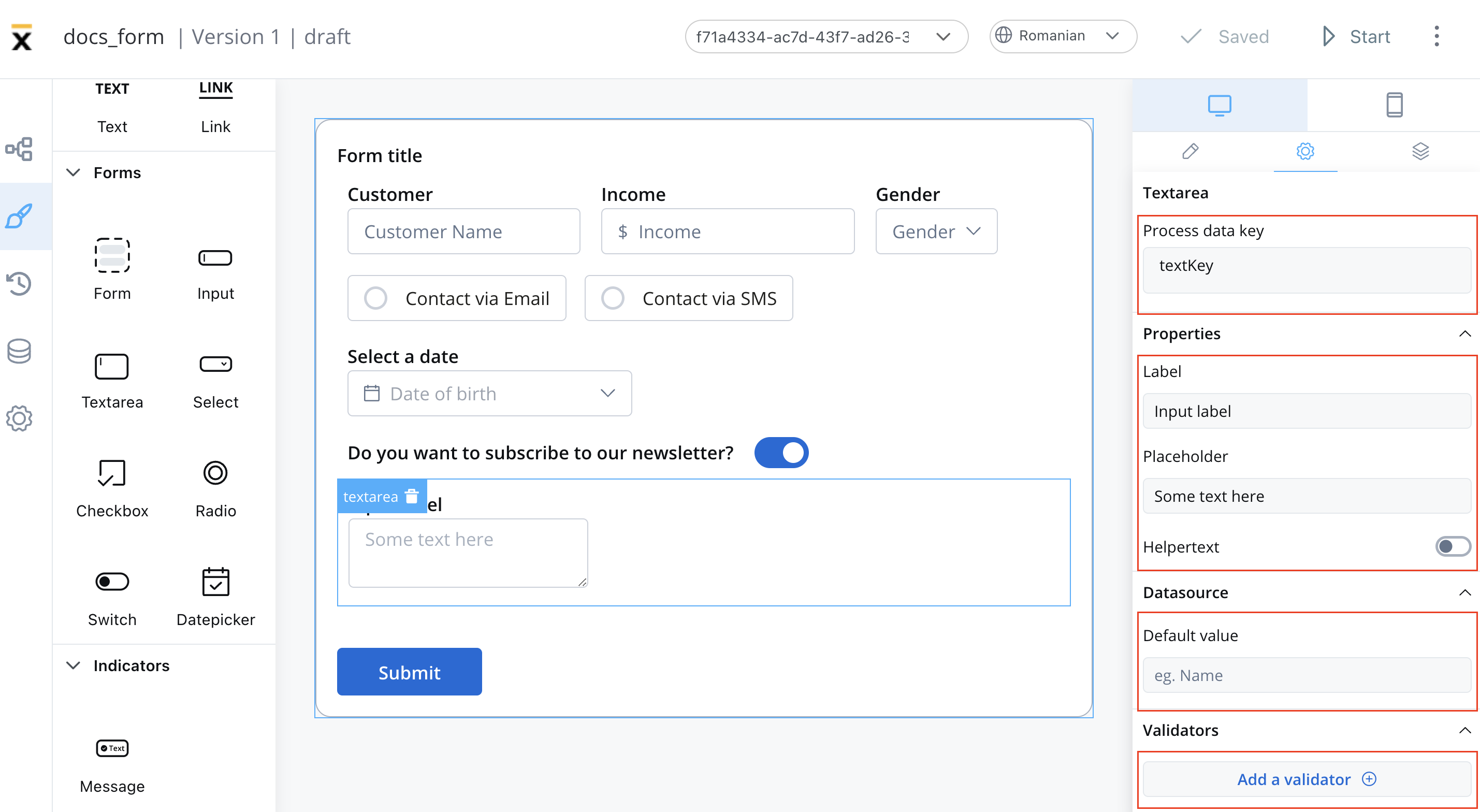Collapse the Forms section in palette
The height and width of the screenshot is (812, 1480).
pos(73,172)
